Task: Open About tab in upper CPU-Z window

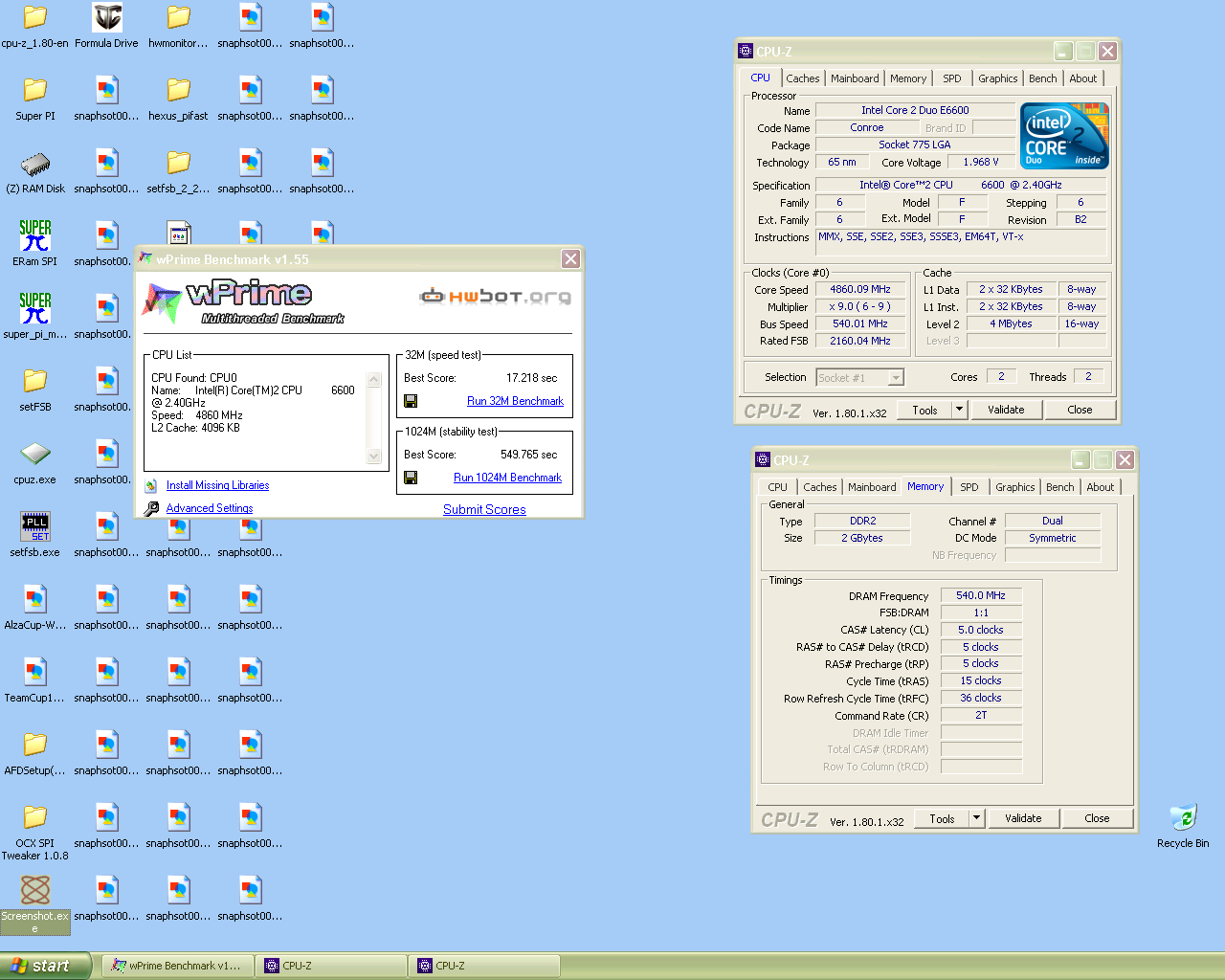Action: (x=1083, y=78)
